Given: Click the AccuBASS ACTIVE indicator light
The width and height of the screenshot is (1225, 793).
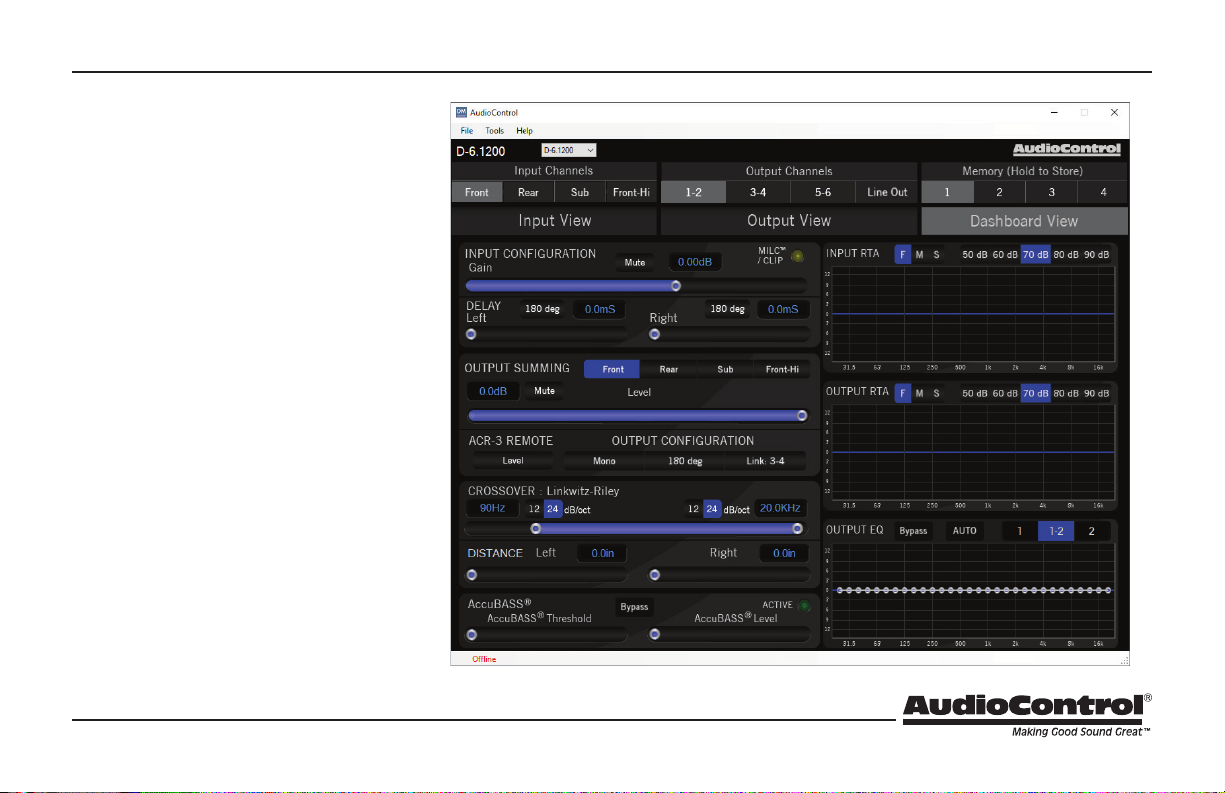Looking at the screenshot, I should (x=804, y=605).
